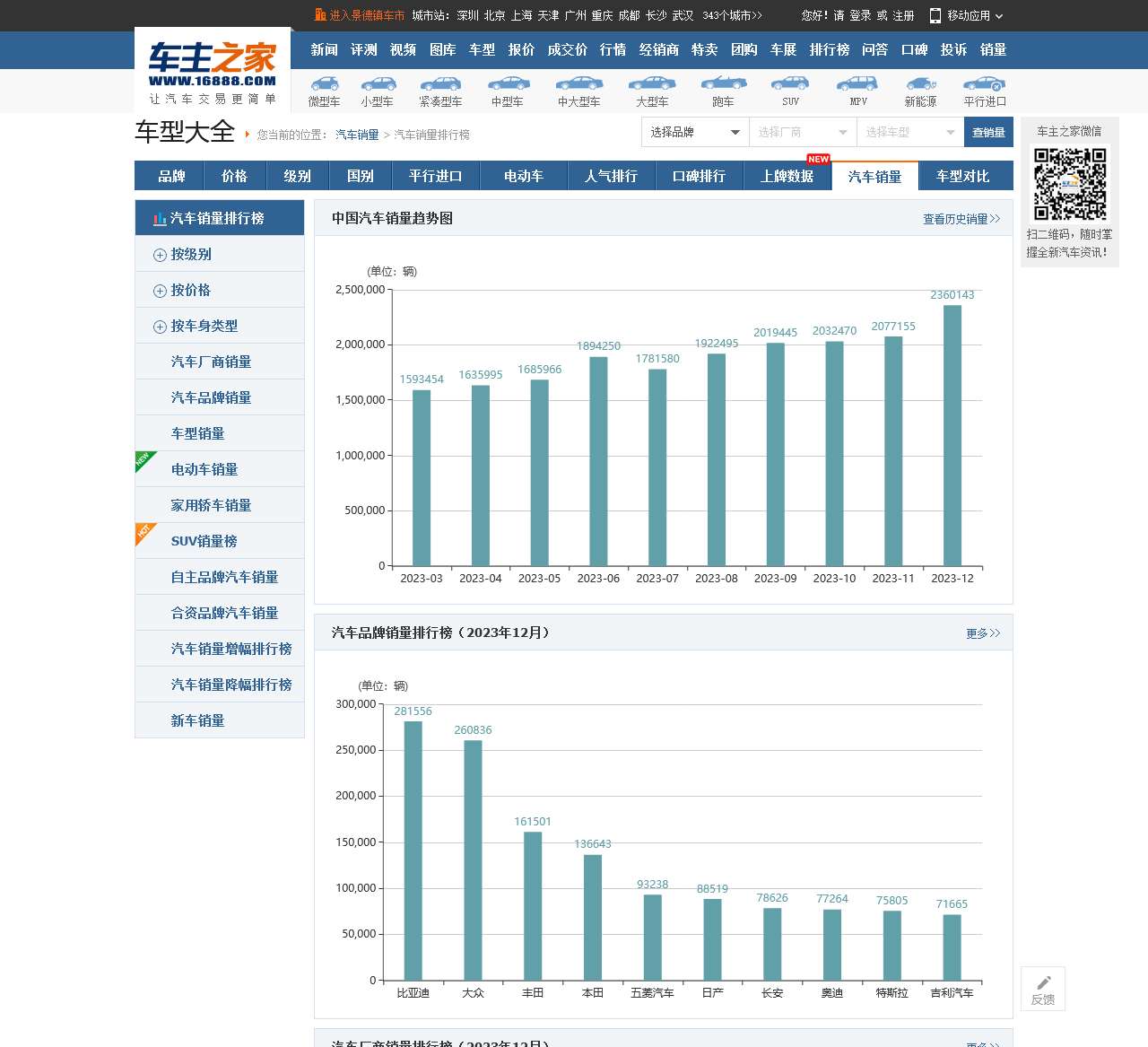Open the 反馈 feedback pencil button
This screenshot has height=1047, width=1148.
point(1043,989)
